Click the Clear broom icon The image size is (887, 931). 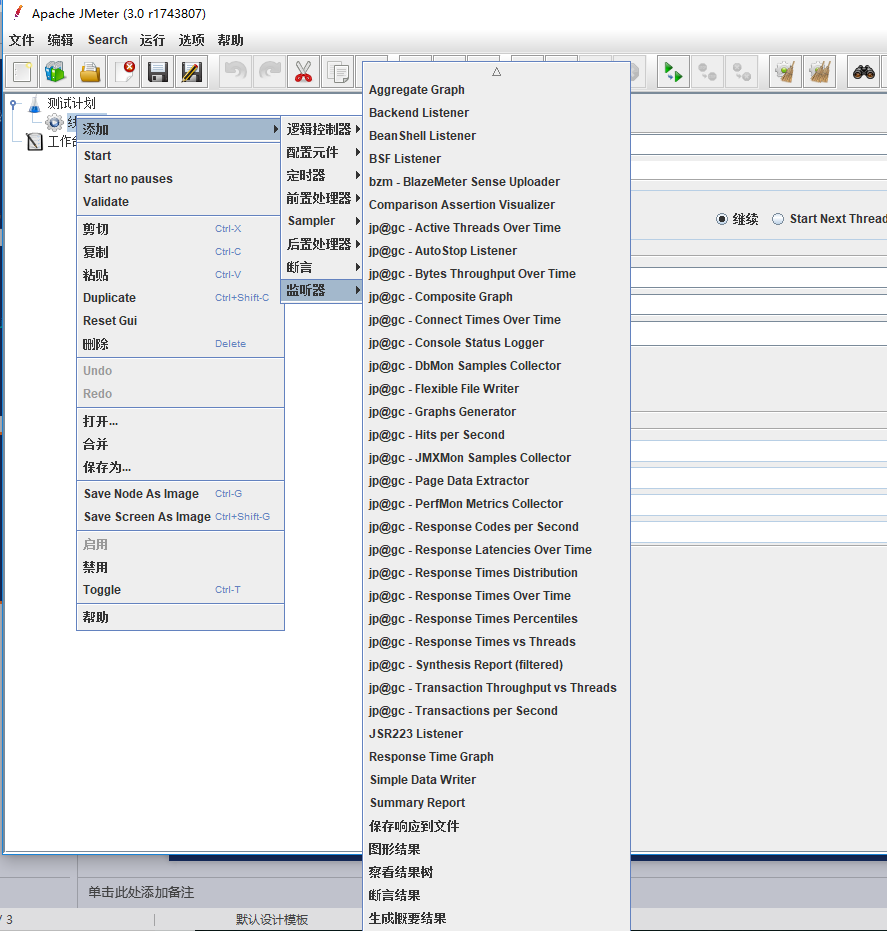coord(785,72)
